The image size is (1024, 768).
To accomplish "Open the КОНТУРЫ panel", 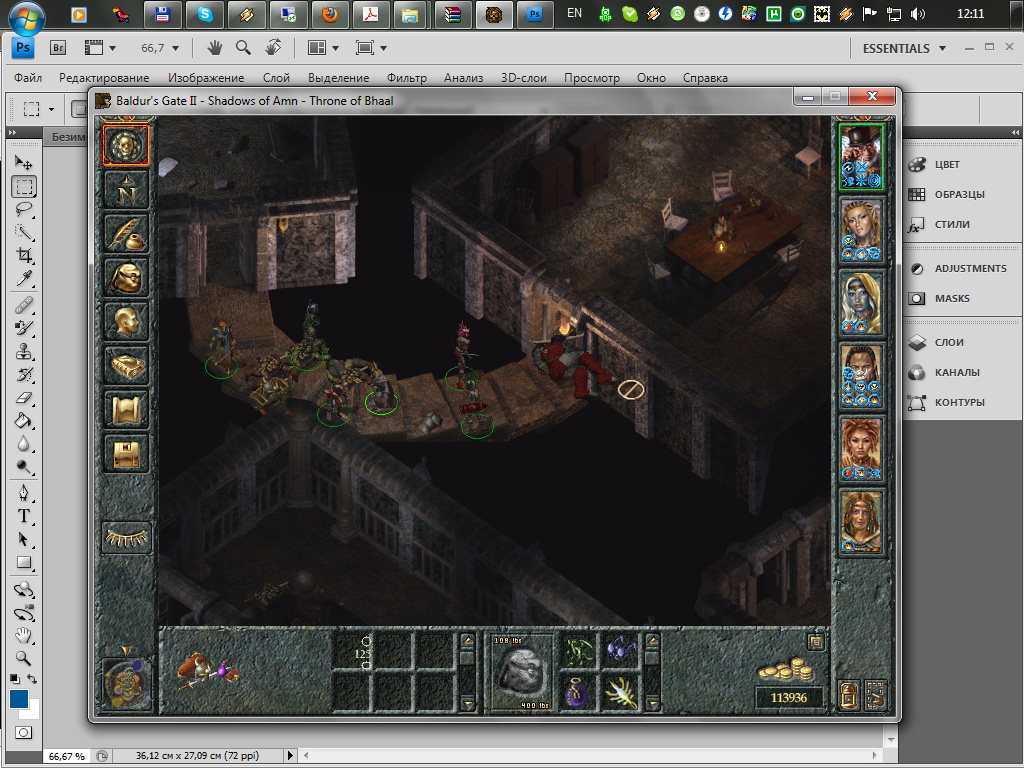I will click(x=961, y=402).
